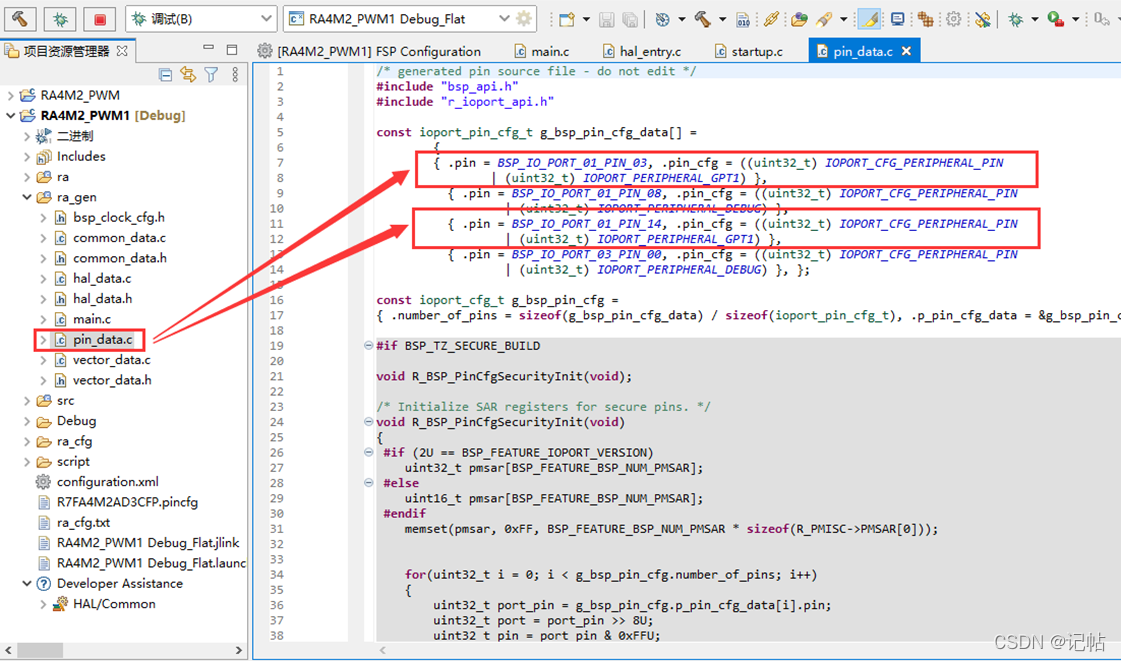Image resolution: width=1121 pixels, height=661 pixels.
Task: Expand the Includes node
Action: [26, 156]
